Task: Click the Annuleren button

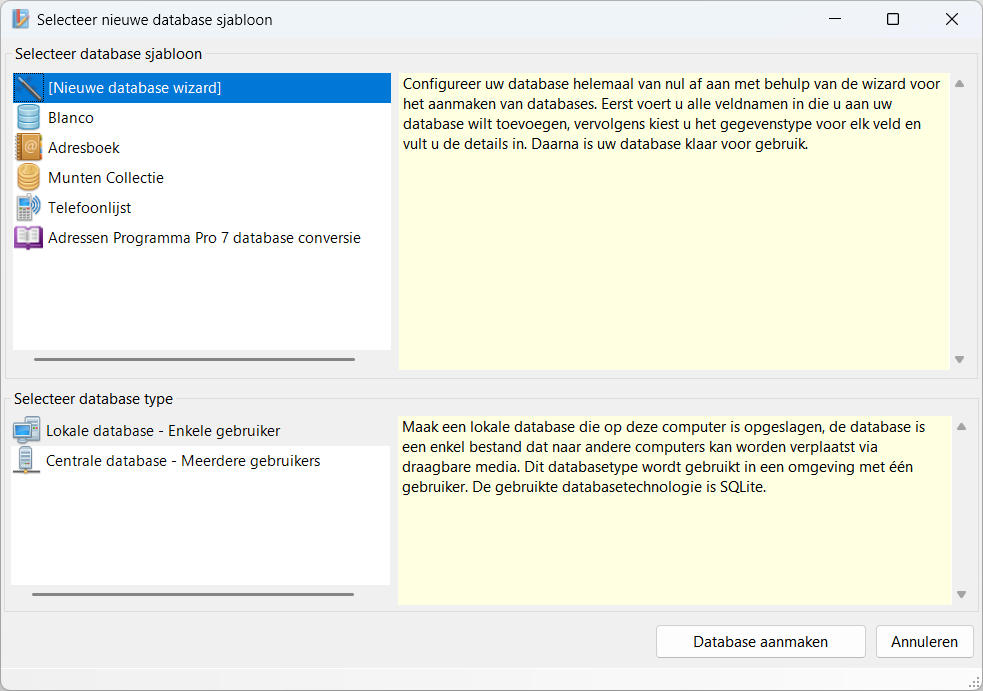Action: [924, 642]
